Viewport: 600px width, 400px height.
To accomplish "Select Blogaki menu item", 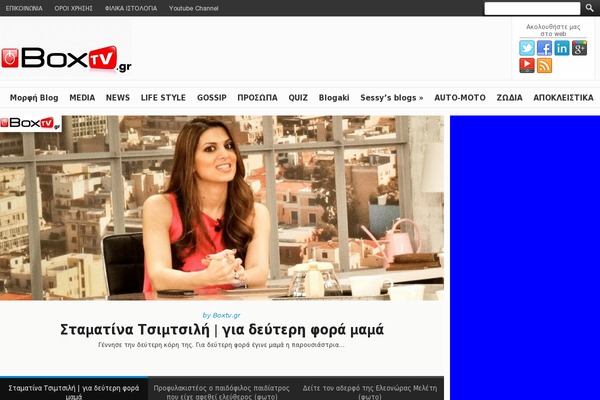I will click(x=334, y=98).
